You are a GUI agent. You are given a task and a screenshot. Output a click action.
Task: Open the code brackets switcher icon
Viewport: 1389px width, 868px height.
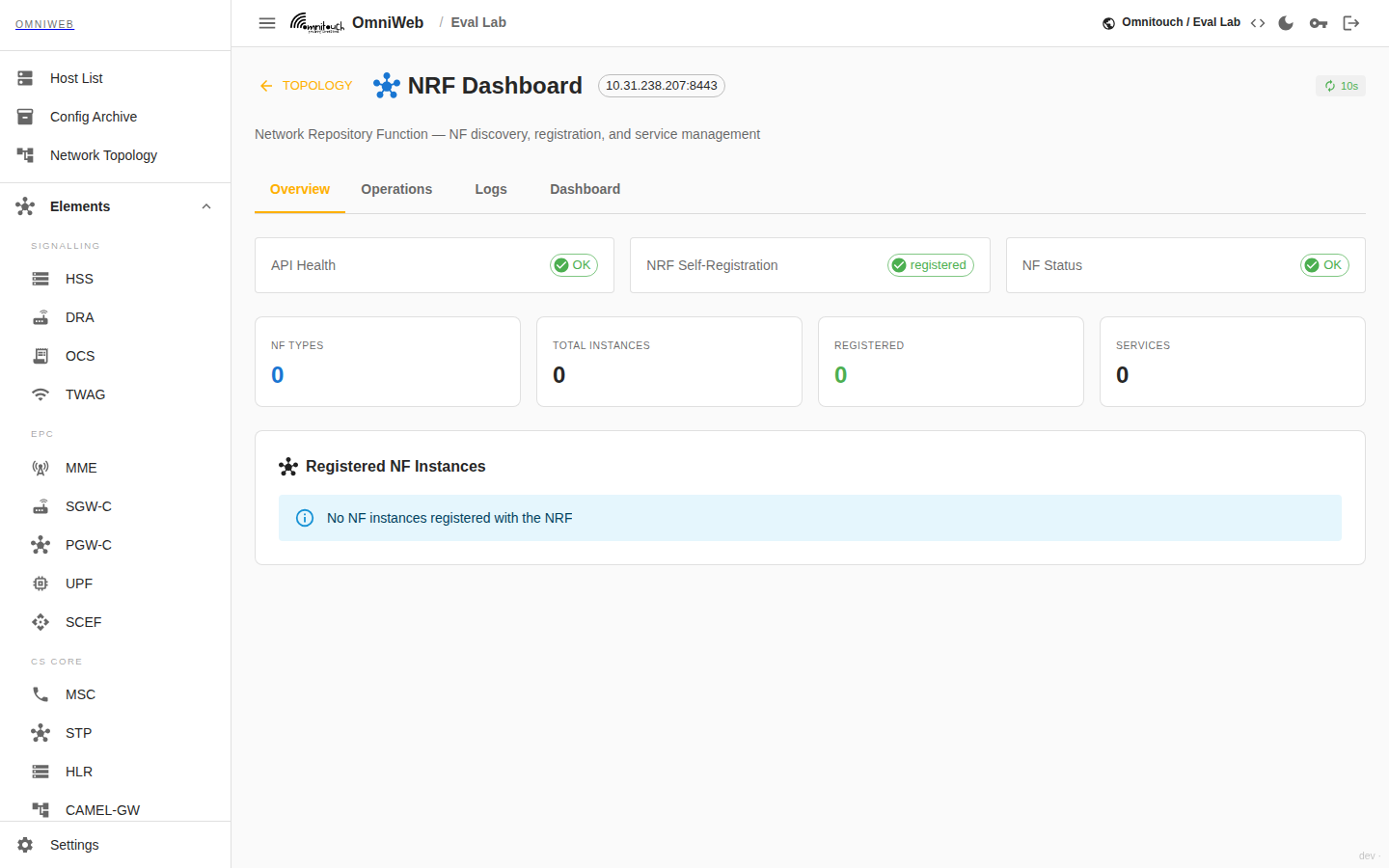(x=1258, y=23)
